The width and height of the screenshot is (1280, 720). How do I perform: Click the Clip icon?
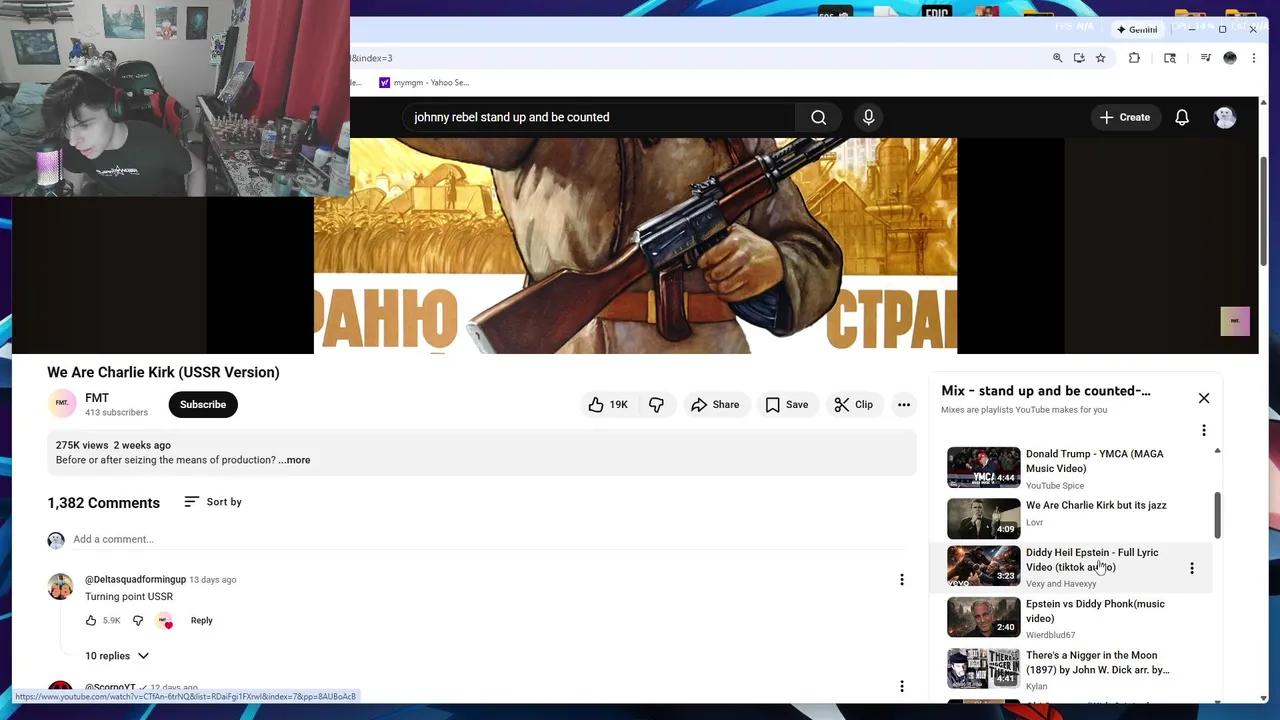coord(854,404)
